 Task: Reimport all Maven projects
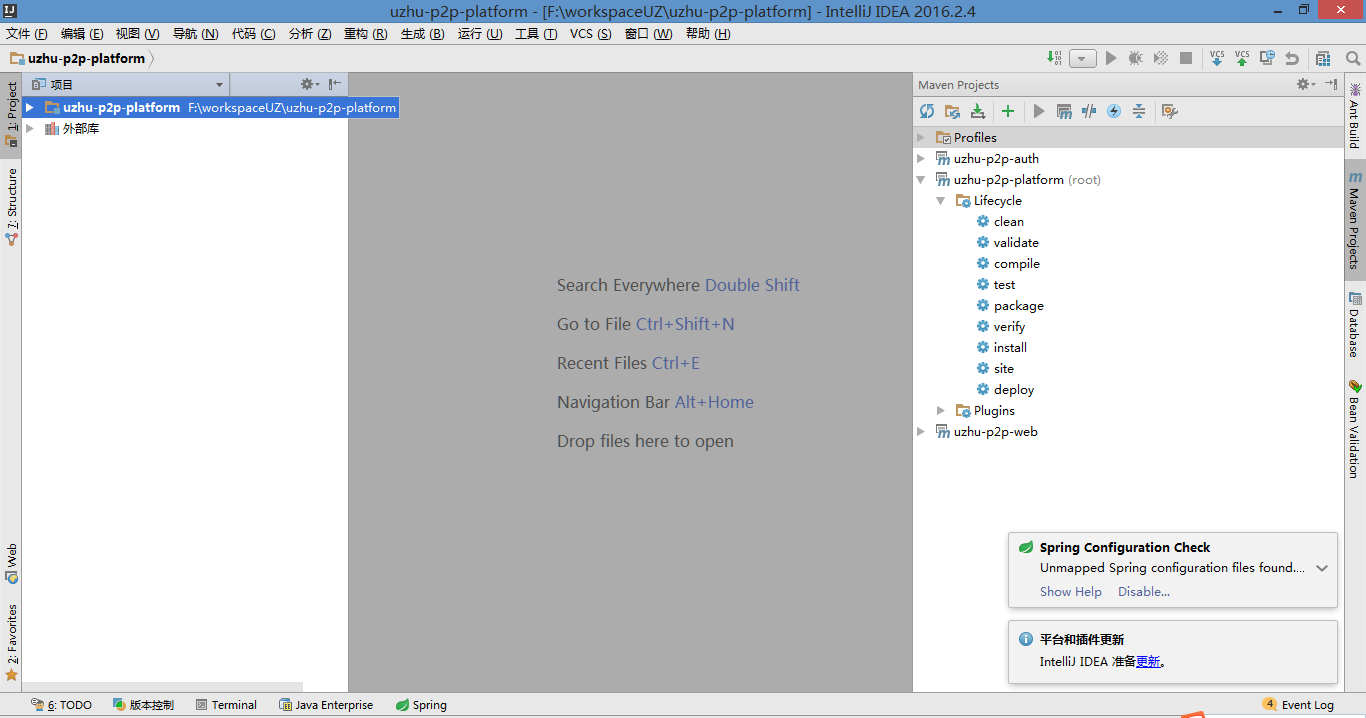(927, 111)
